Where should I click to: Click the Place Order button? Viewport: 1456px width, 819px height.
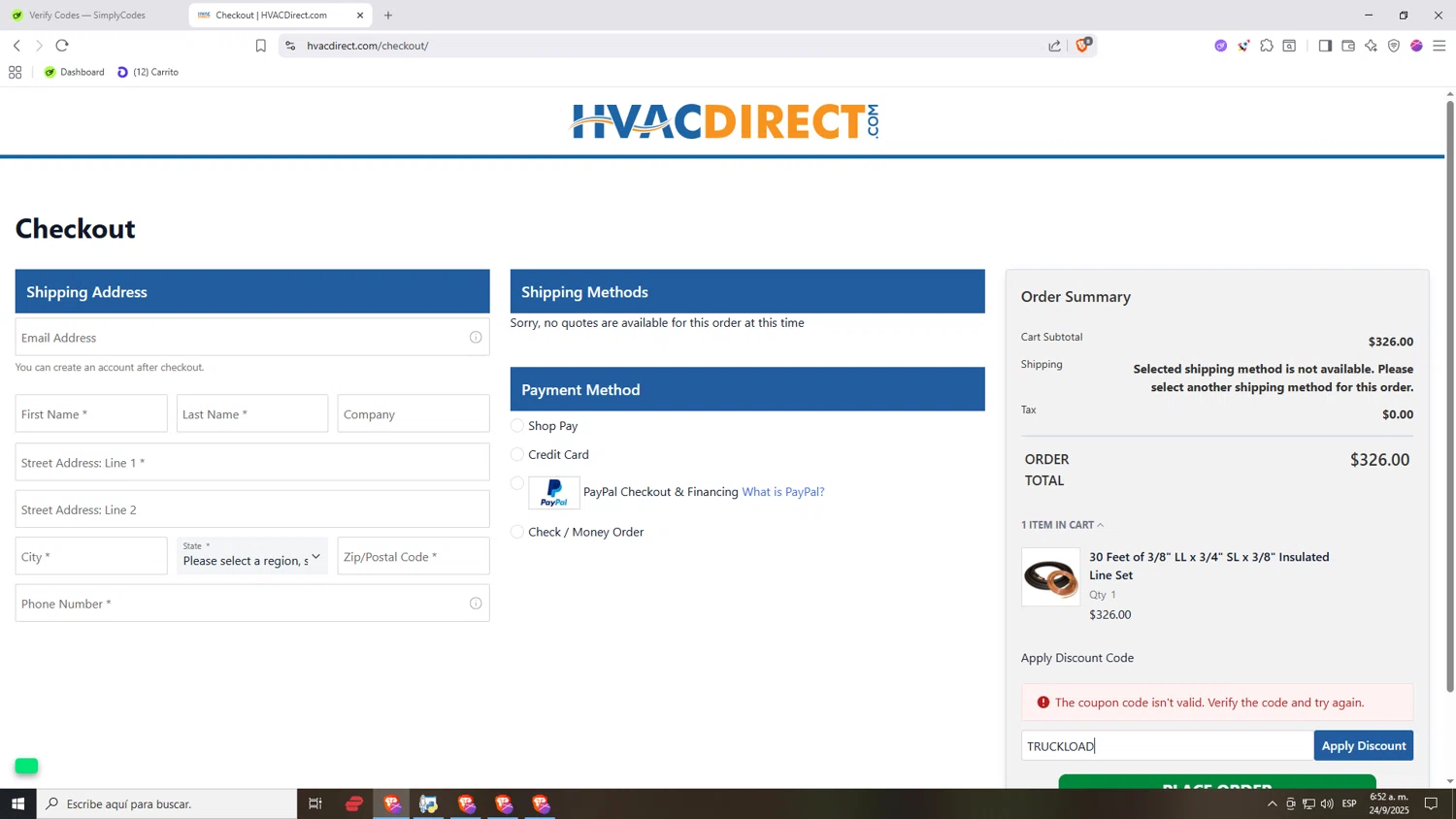(x=1217, y=782)
